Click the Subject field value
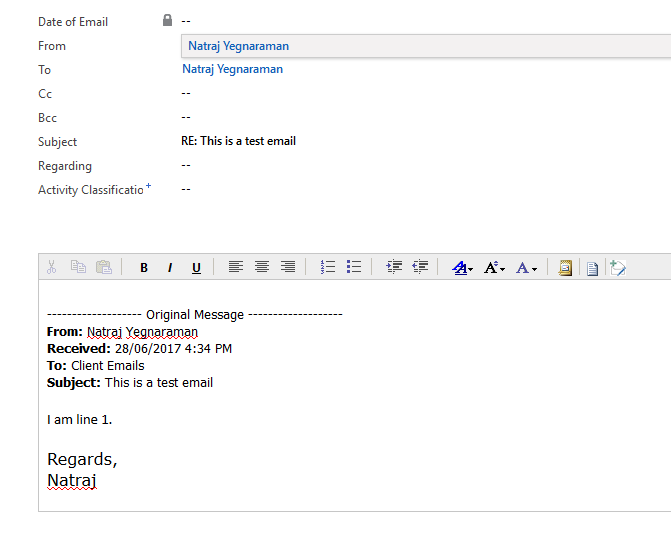 (x=238, y=141)
